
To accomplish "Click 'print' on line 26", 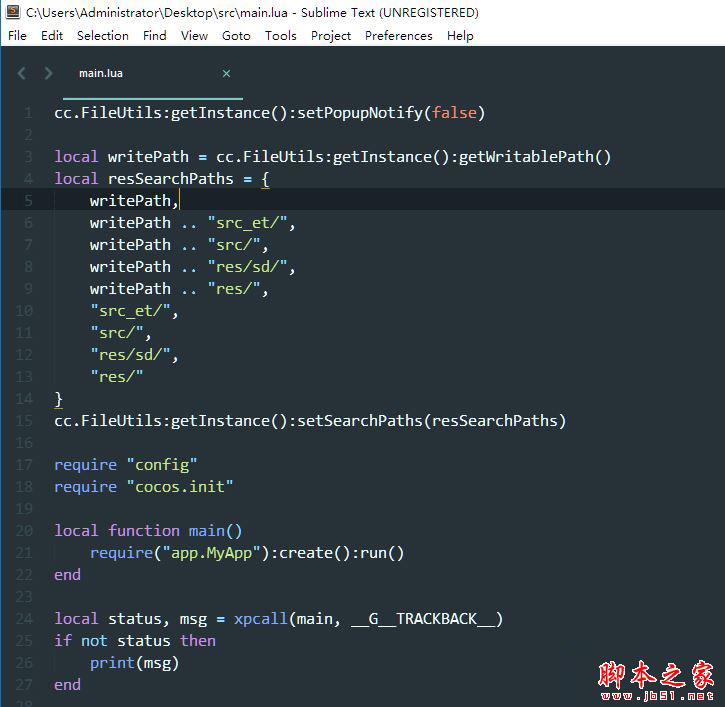I will [x=112, y=663].
